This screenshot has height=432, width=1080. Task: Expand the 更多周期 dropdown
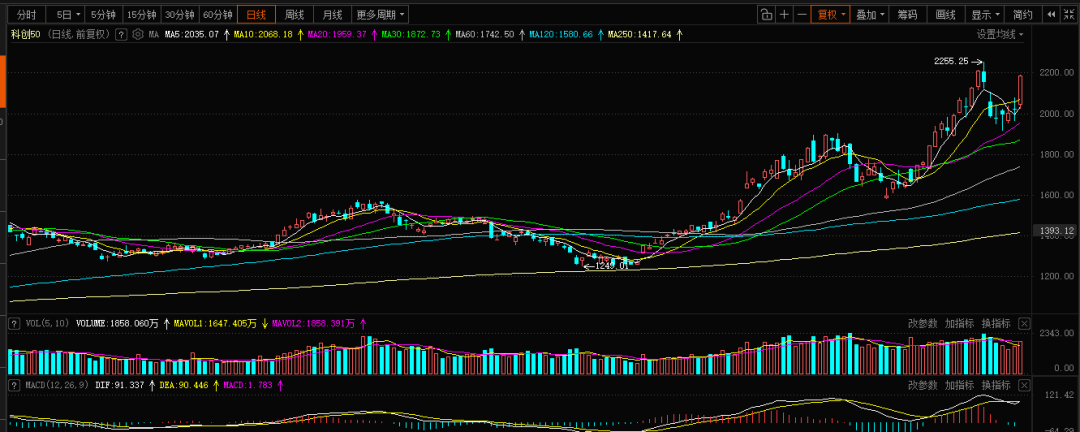tap(381, 14)
